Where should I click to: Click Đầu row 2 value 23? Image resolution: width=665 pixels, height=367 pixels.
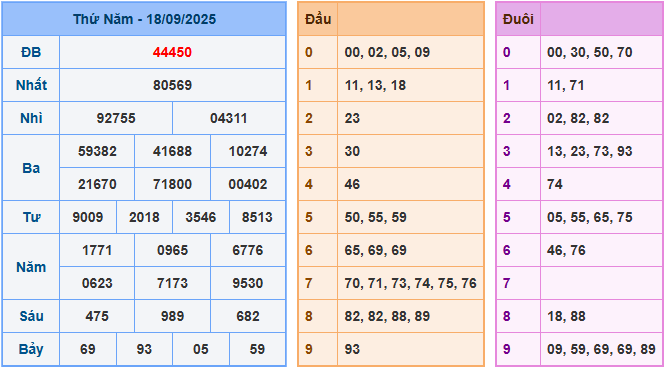[x=352, y=118]
